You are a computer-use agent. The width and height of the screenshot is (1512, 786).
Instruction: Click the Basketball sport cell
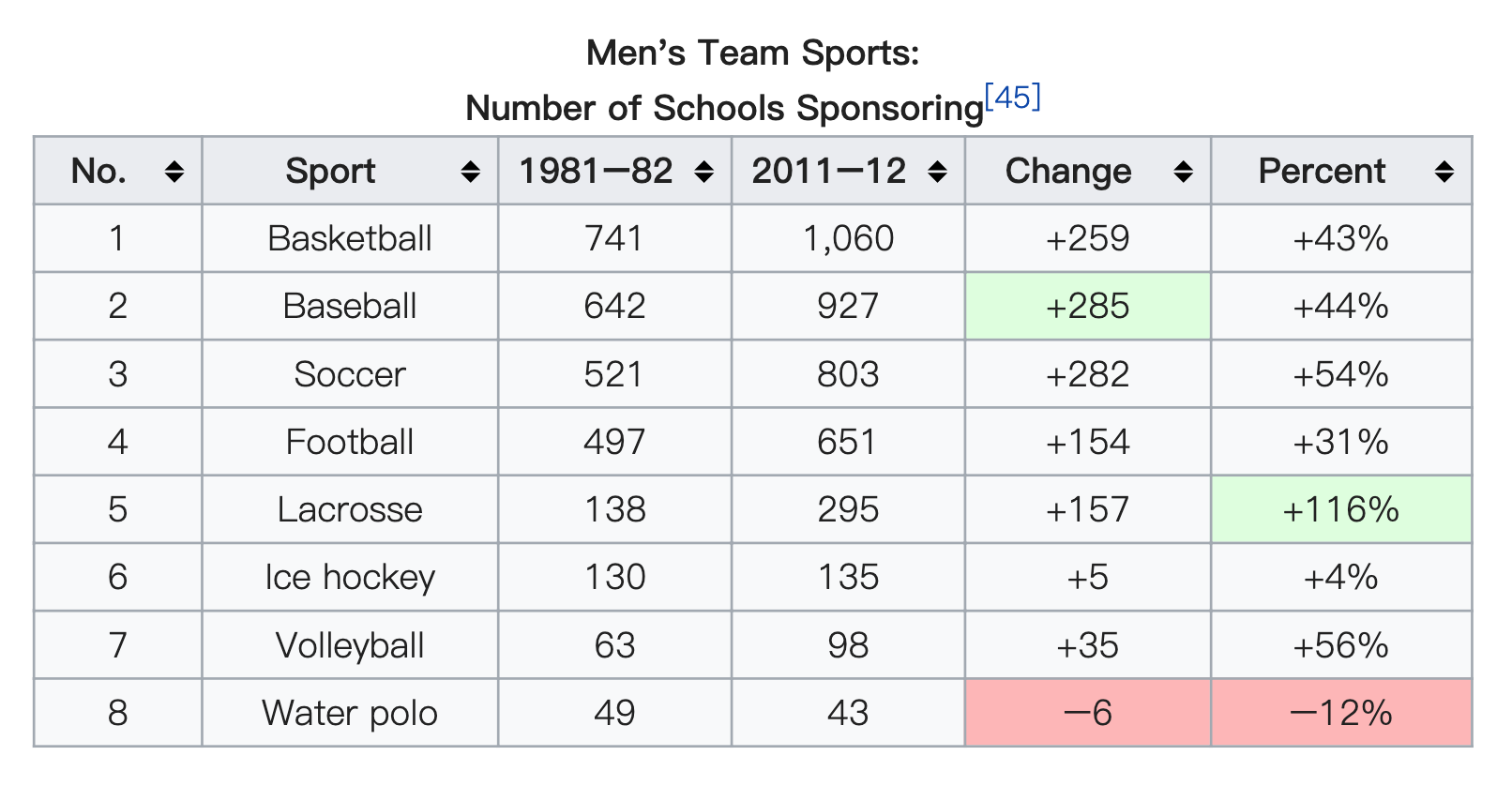[350, 238]
